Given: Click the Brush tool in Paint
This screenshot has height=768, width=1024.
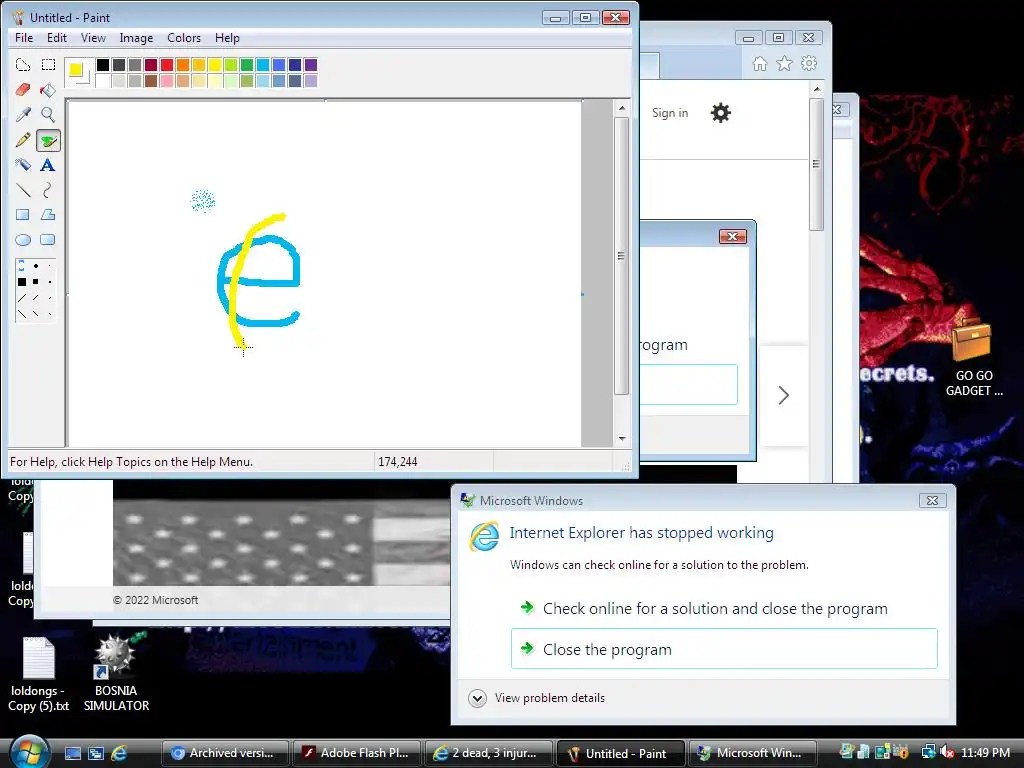Looking at the screenshot, I should 48,140.
